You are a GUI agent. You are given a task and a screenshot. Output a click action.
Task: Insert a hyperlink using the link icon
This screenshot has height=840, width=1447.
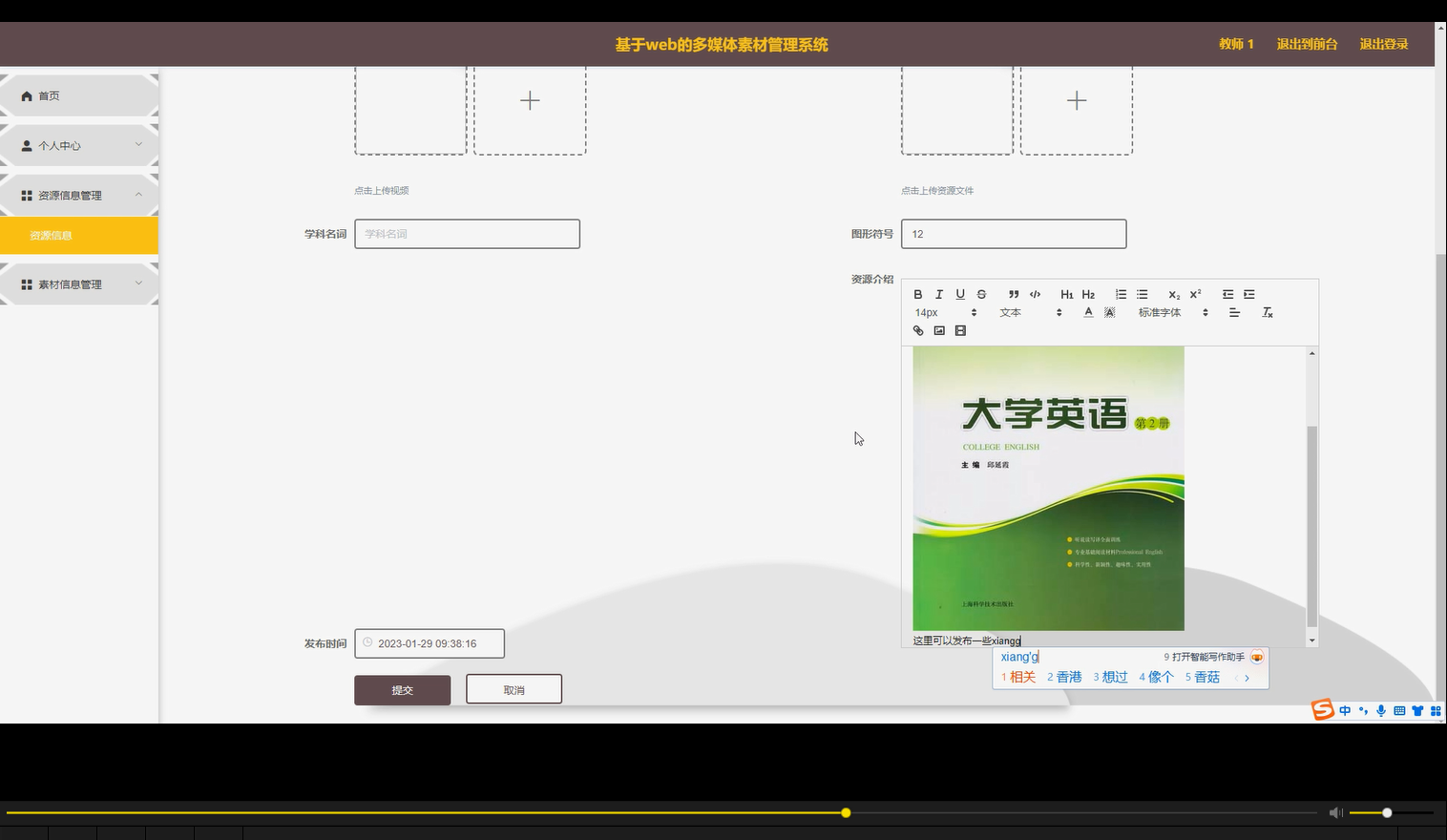pyautogui.click(x=918, y=330)
